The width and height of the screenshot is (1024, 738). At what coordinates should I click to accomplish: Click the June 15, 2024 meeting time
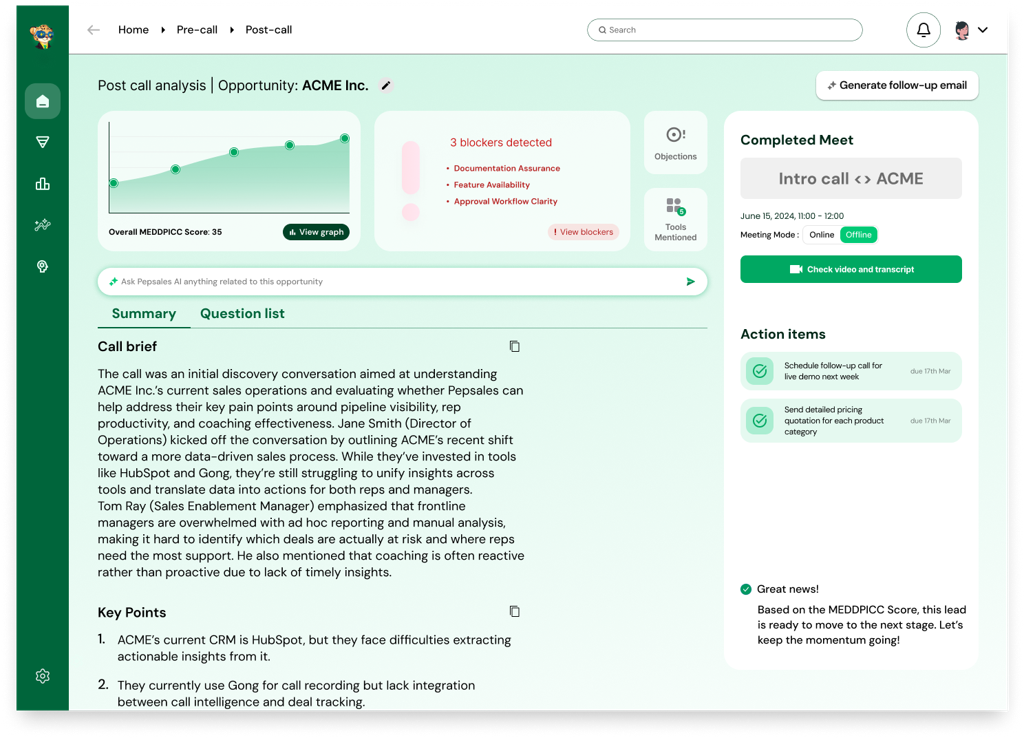pyautogui.click(x=792, y=216)
